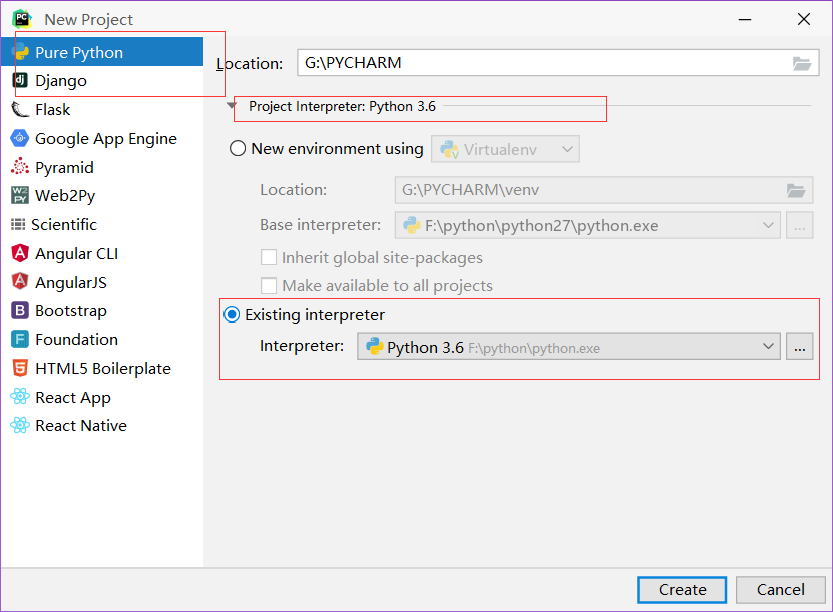Select Foundation project type
Screen dimensions: 833x612
coord(102,339)
